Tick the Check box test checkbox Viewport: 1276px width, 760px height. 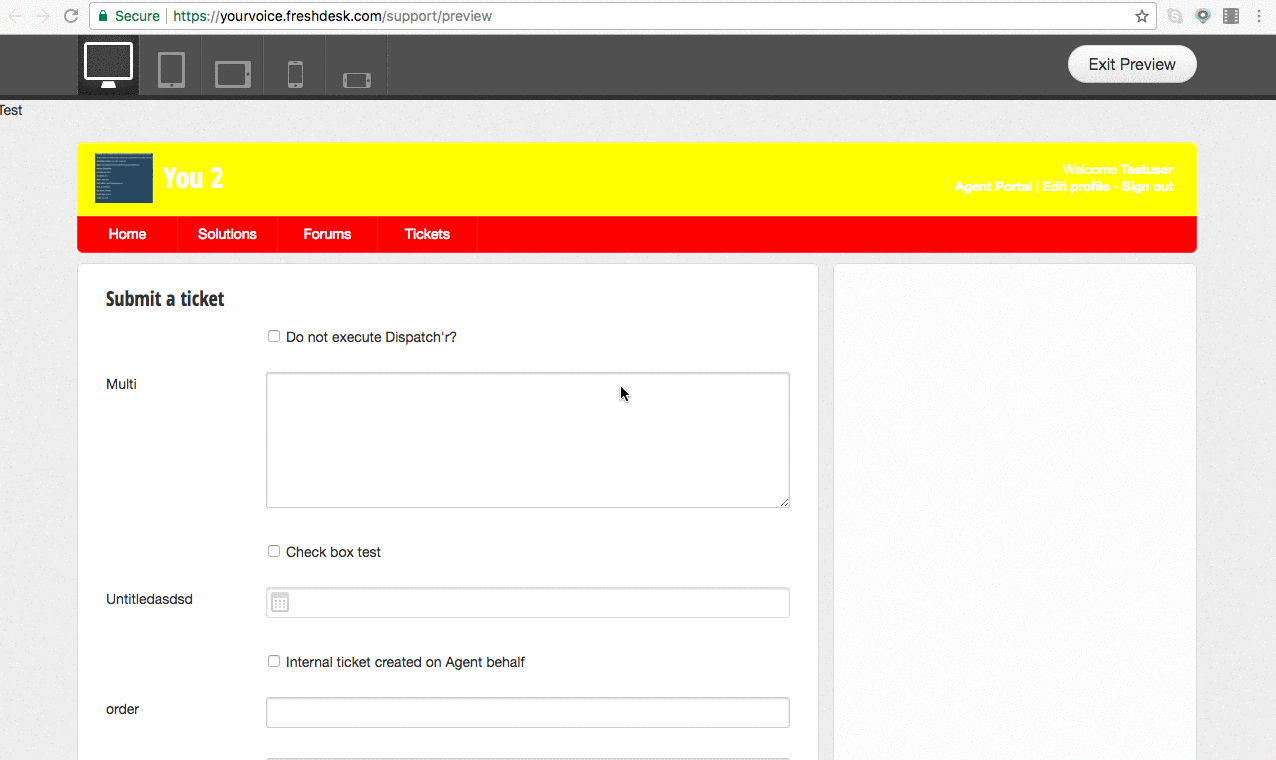(x=274, y=551)
